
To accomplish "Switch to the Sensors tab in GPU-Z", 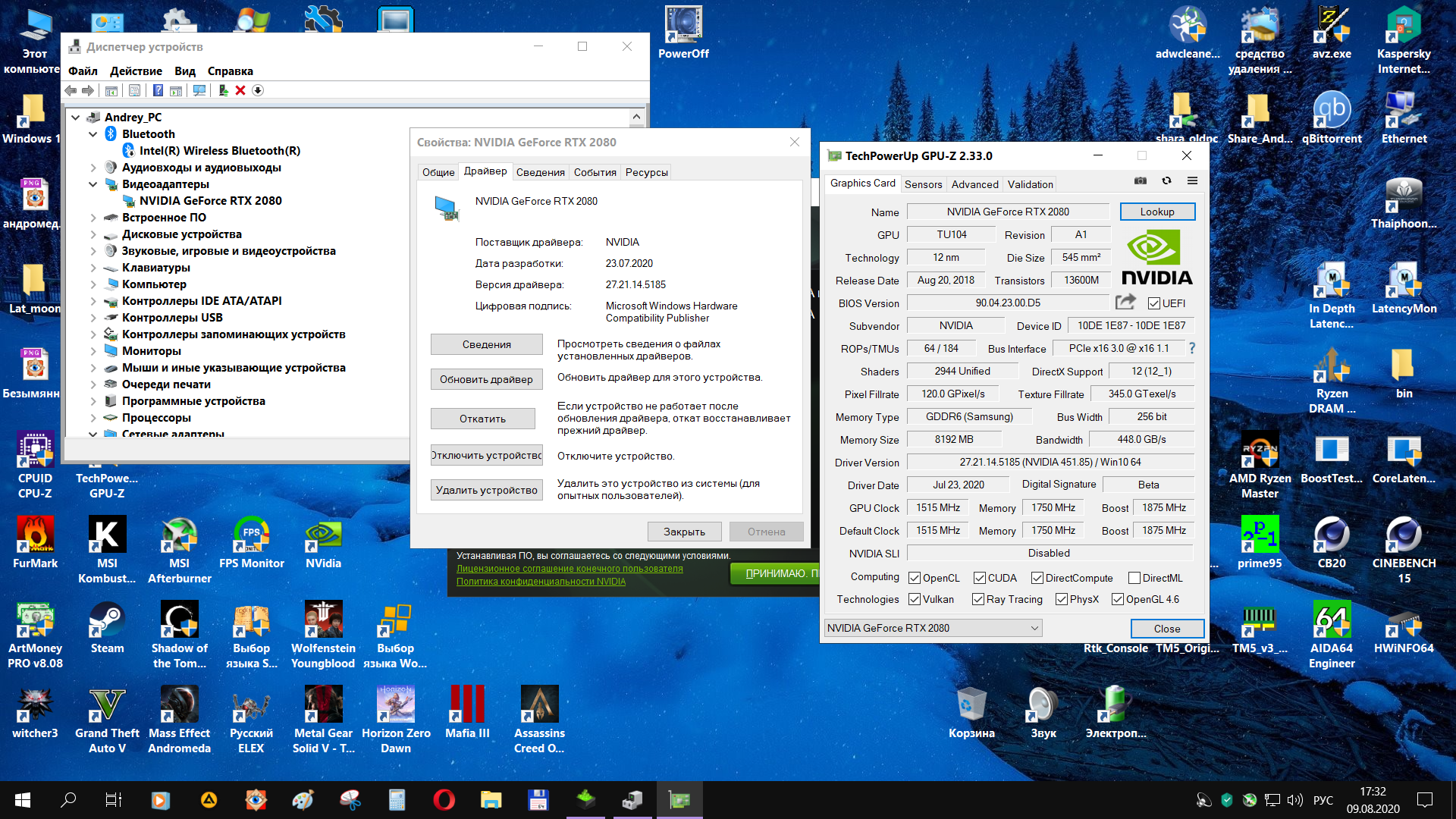I will point(923,184).
